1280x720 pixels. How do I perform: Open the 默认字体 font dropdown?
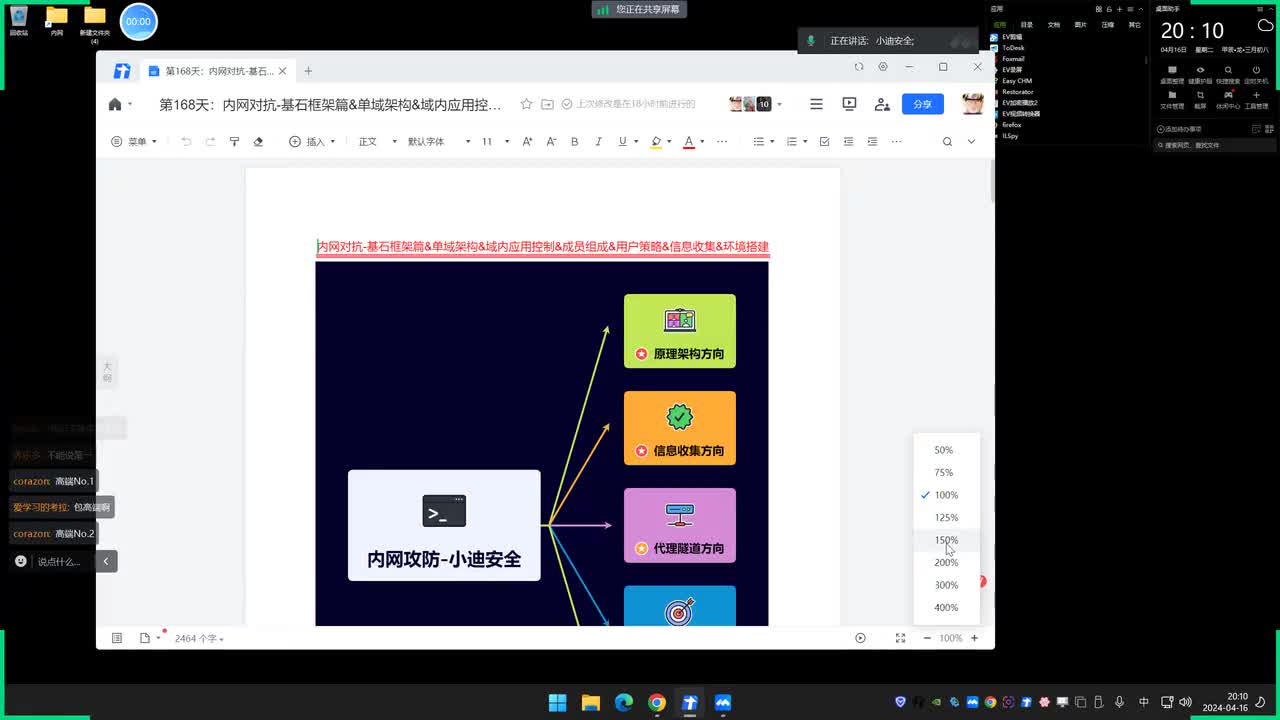pos(439,142)
